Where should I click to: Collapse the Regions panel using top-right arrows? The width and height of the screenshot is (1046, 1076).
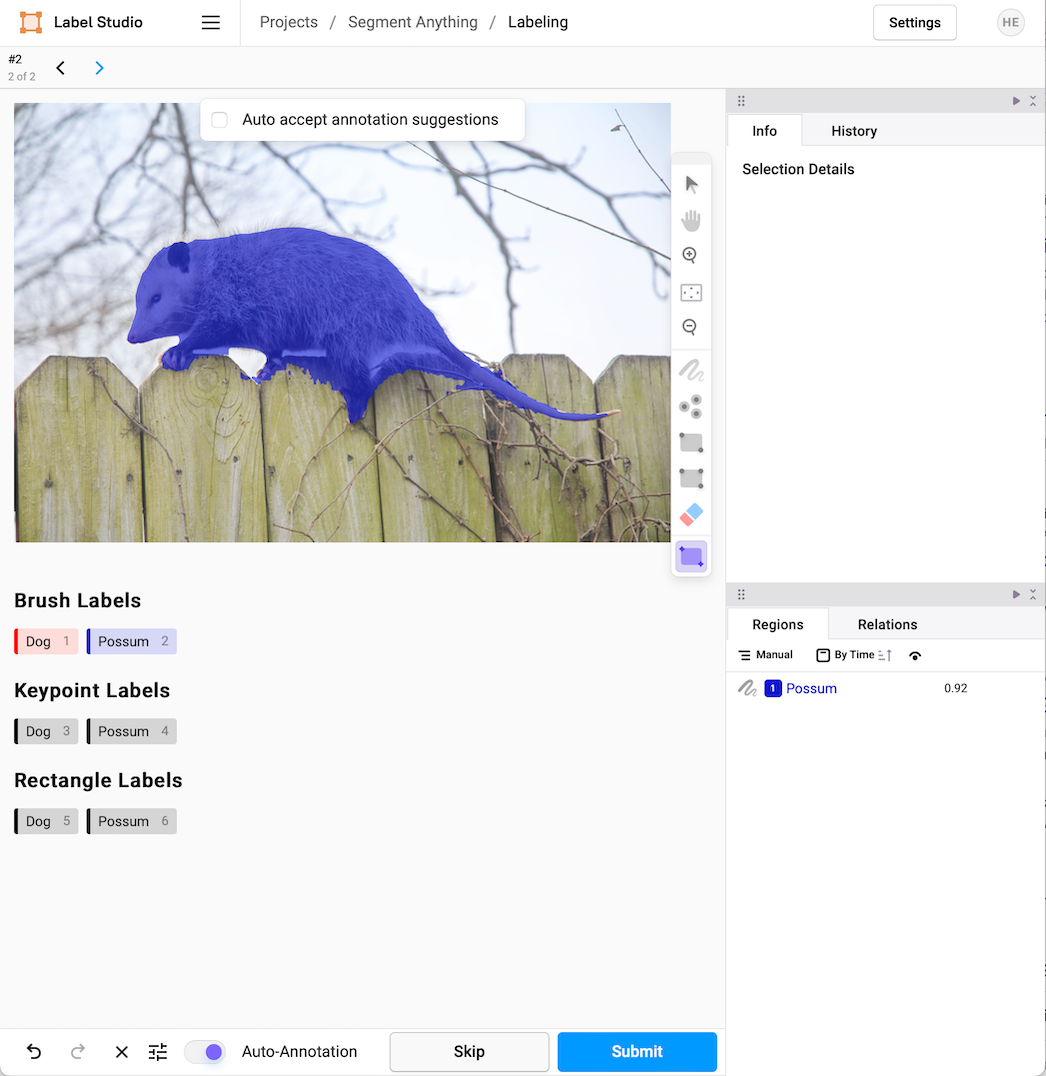click(1033, 595)
